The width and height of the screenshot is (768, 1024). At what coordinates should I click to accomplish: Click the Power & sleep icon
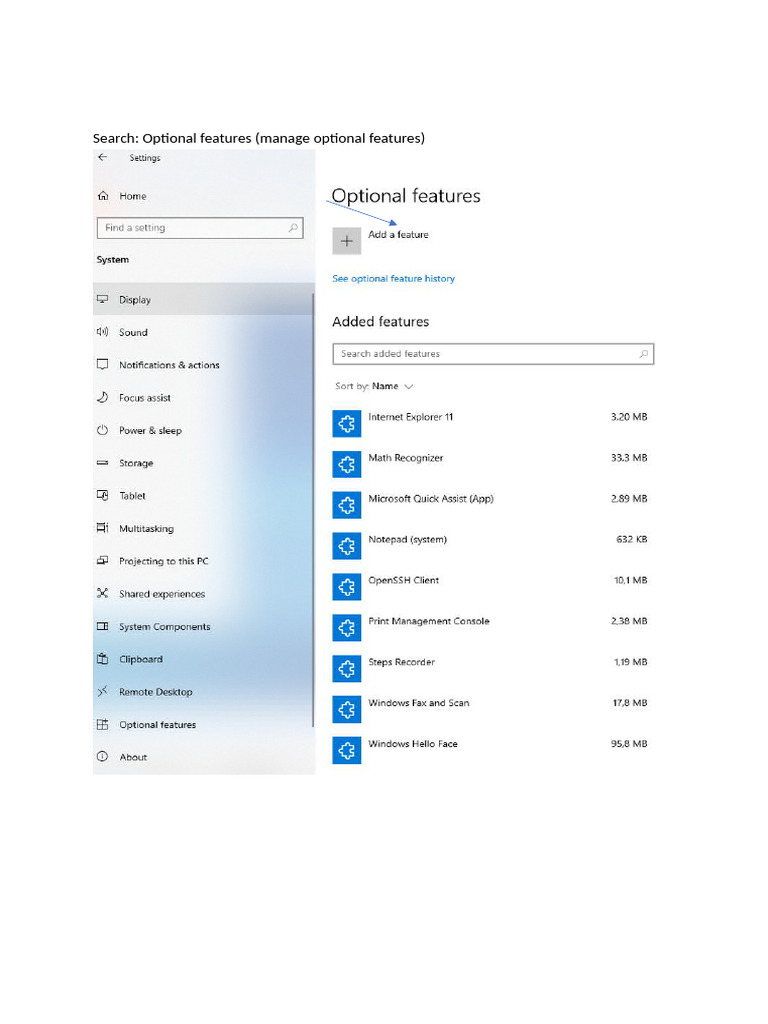(103, 430)
